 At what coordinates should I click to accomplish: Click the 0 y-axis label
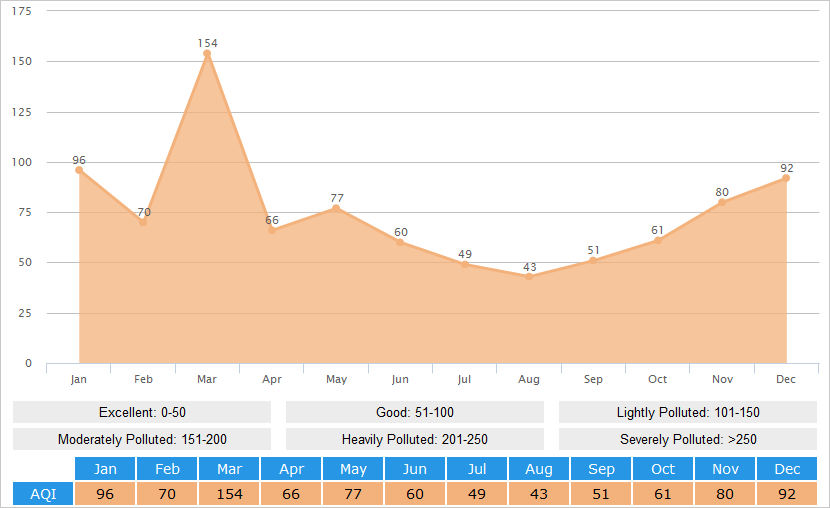[29, 363]
